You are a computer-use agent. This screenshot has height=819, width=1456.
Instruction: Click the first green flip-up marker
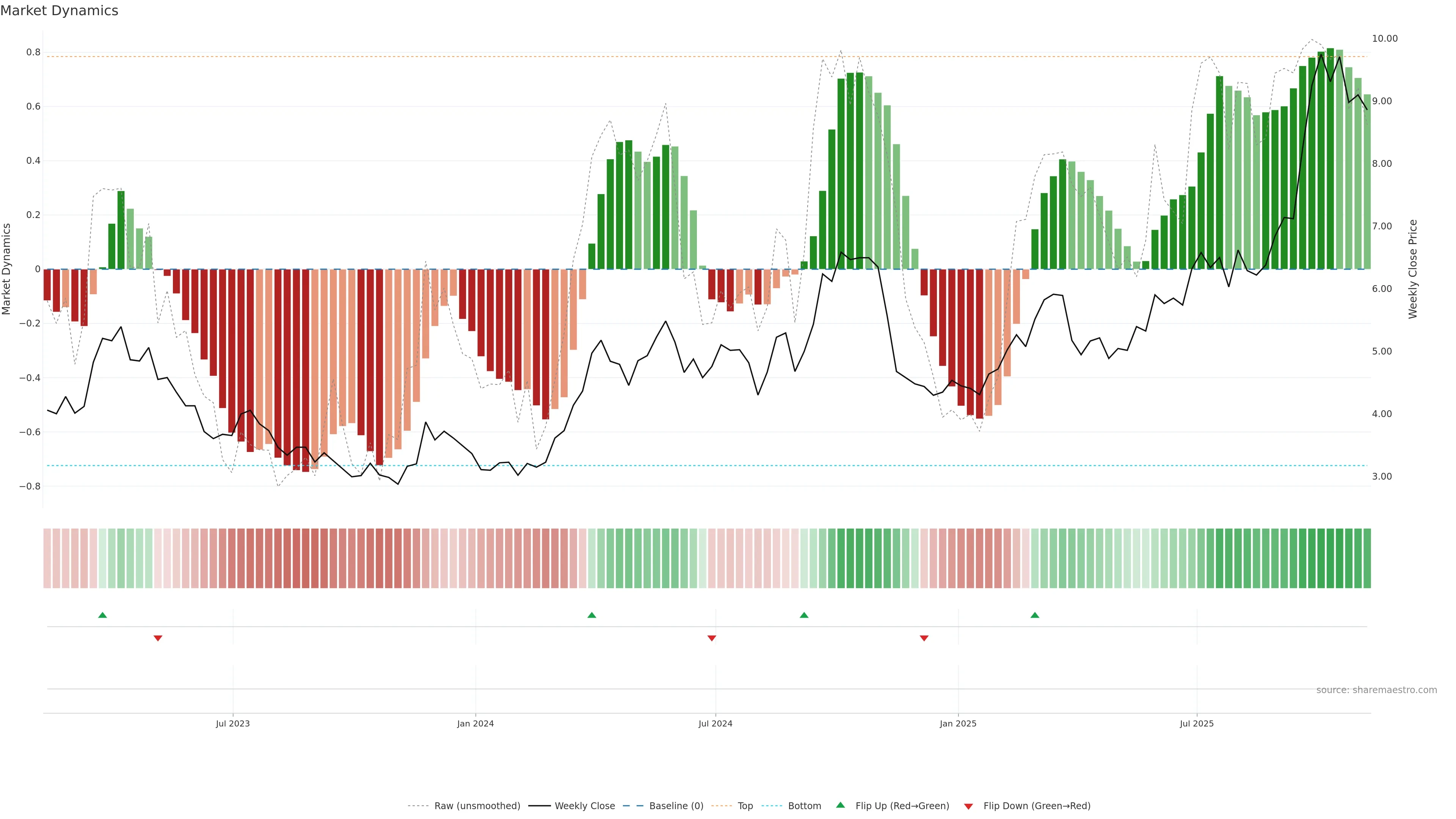[102, 615]
